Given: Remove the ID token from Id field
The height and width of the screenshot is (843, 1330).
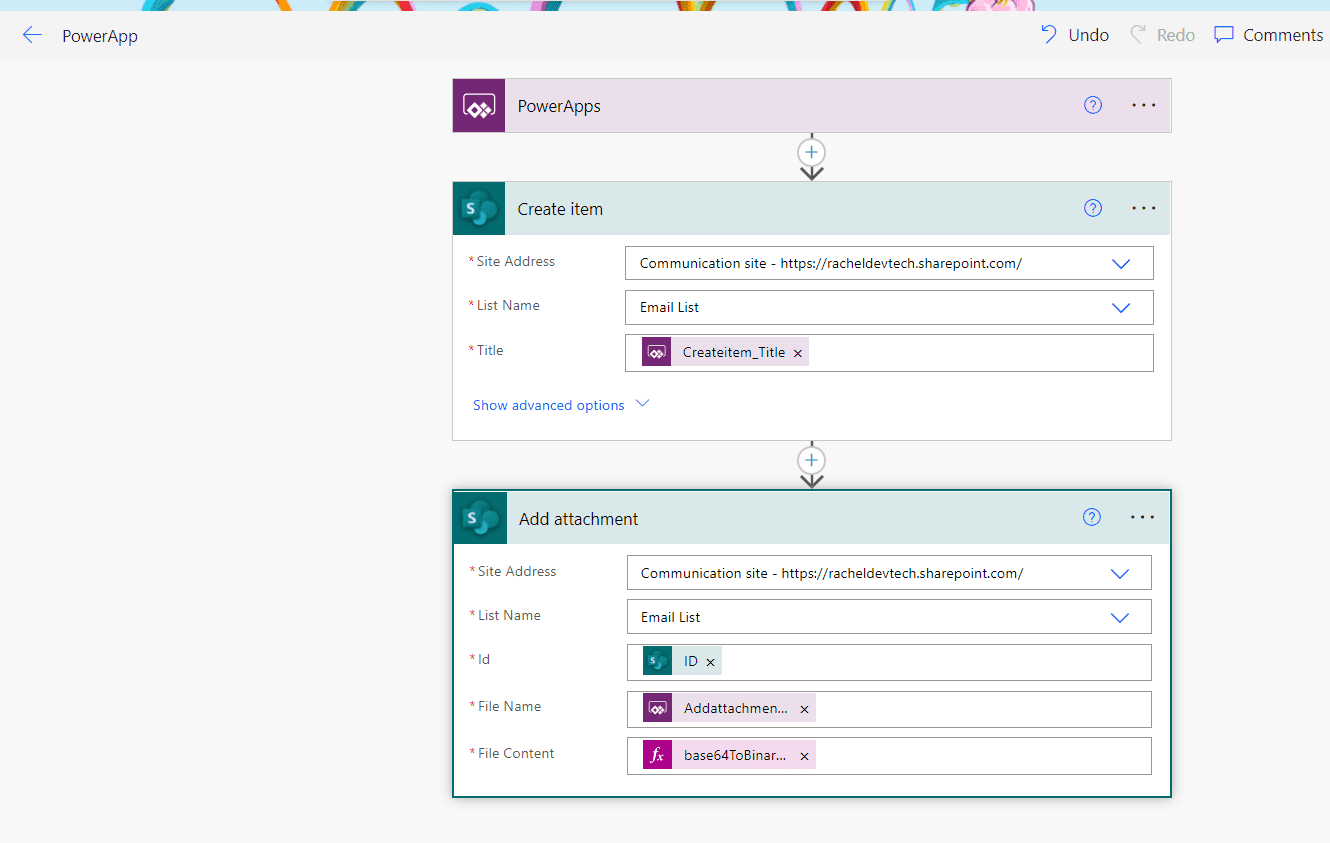Looking at the screenshot, I should tap(710, 662).
